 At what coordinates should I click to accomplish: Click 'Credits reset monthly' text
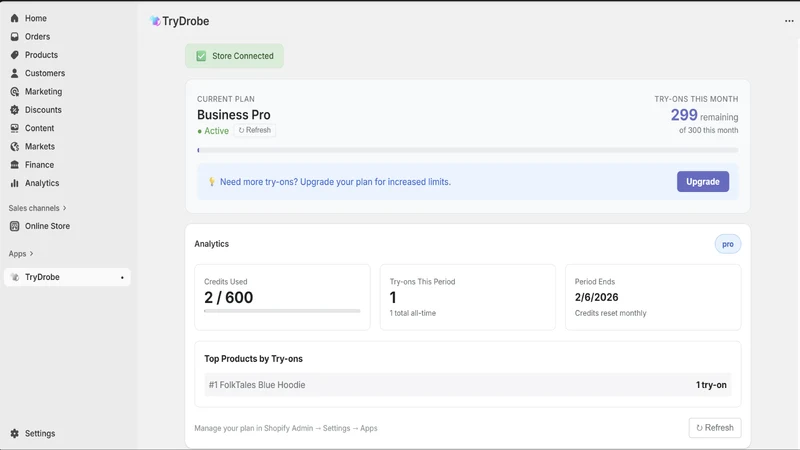(610, 313)
